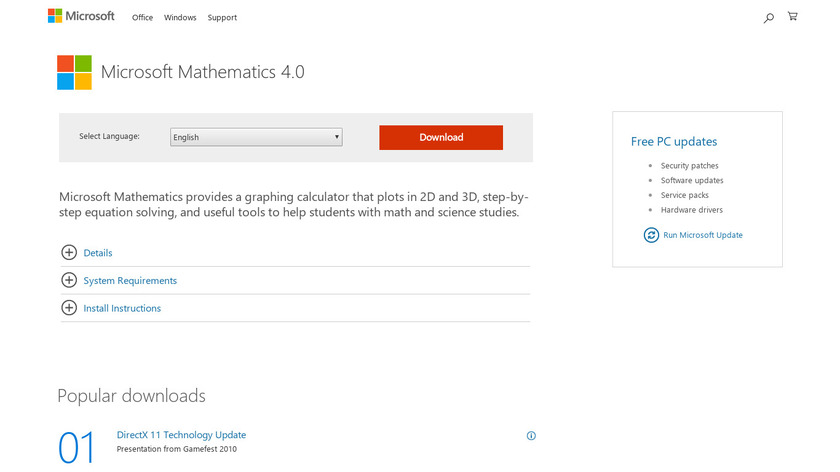The width and height of the screenshot is (840, 472).
Task: Open the Office menu item
Action: 142,18
